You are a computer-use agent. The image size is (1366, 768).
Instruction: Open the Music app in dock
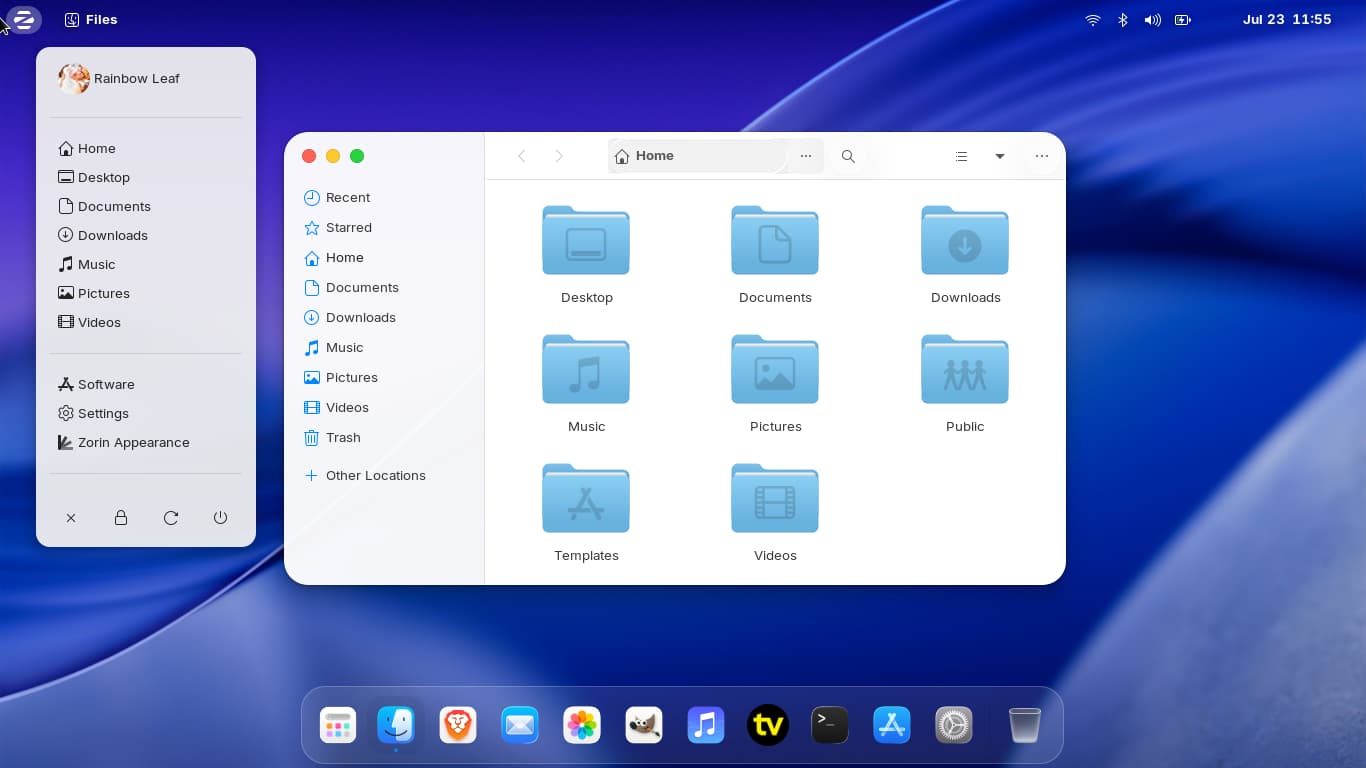(706, 725)
